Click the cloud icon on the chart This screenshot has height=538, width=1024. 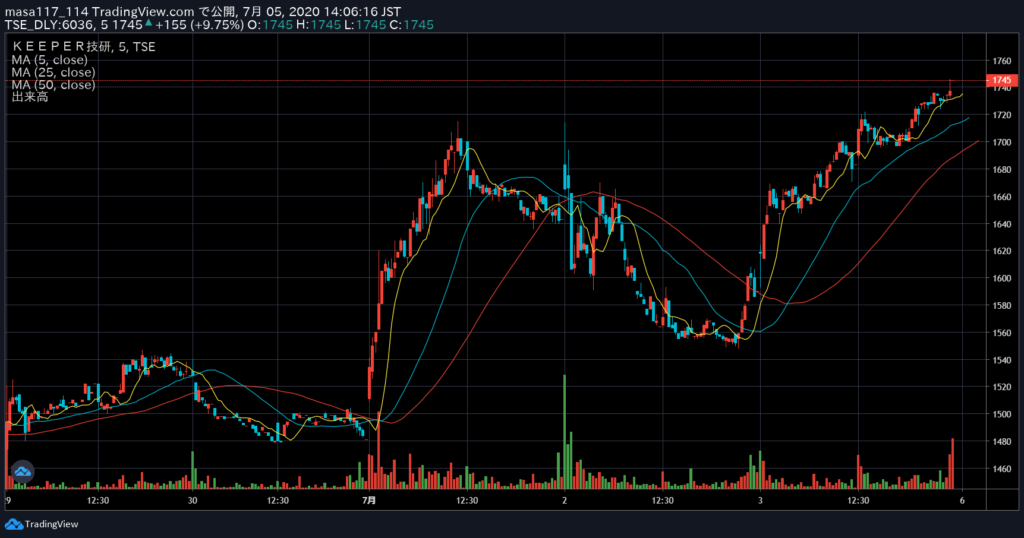click(22, 471)
